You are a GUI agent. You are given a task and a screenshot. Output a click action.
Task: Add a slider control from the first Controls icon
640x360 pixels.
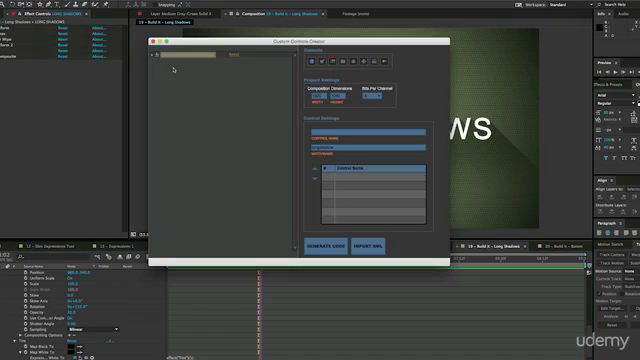point(312,61)
